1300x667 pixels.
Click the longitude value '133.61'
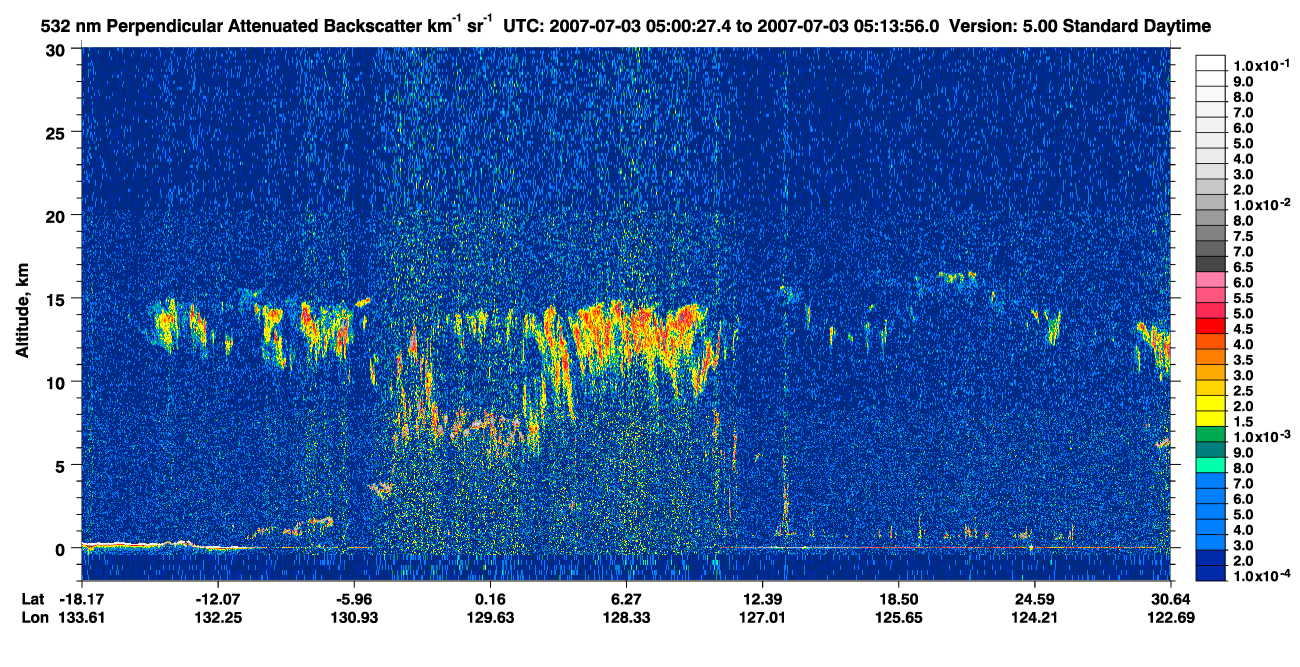[81, 617]
